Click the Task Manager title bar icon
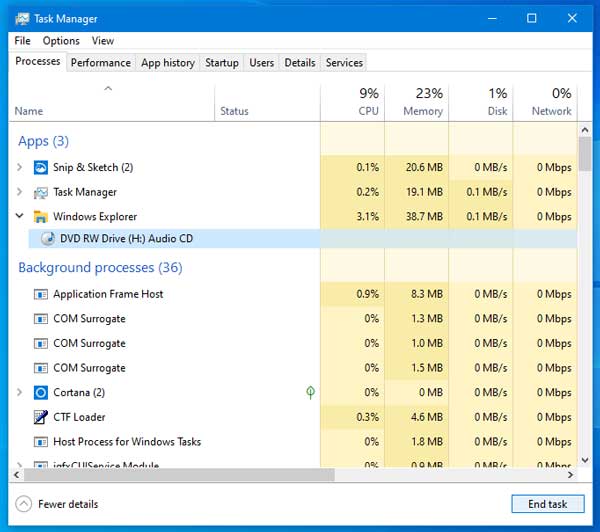Screen dimensions: 600x532 click(x=22, y=19)
